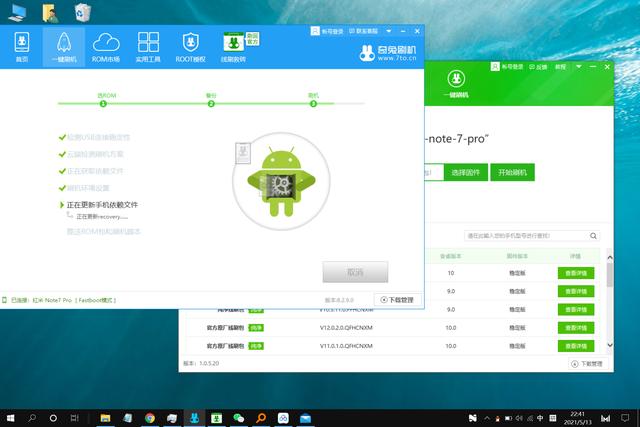
Task: Toggle the 中 input method indicator
Action: (540, 418)
